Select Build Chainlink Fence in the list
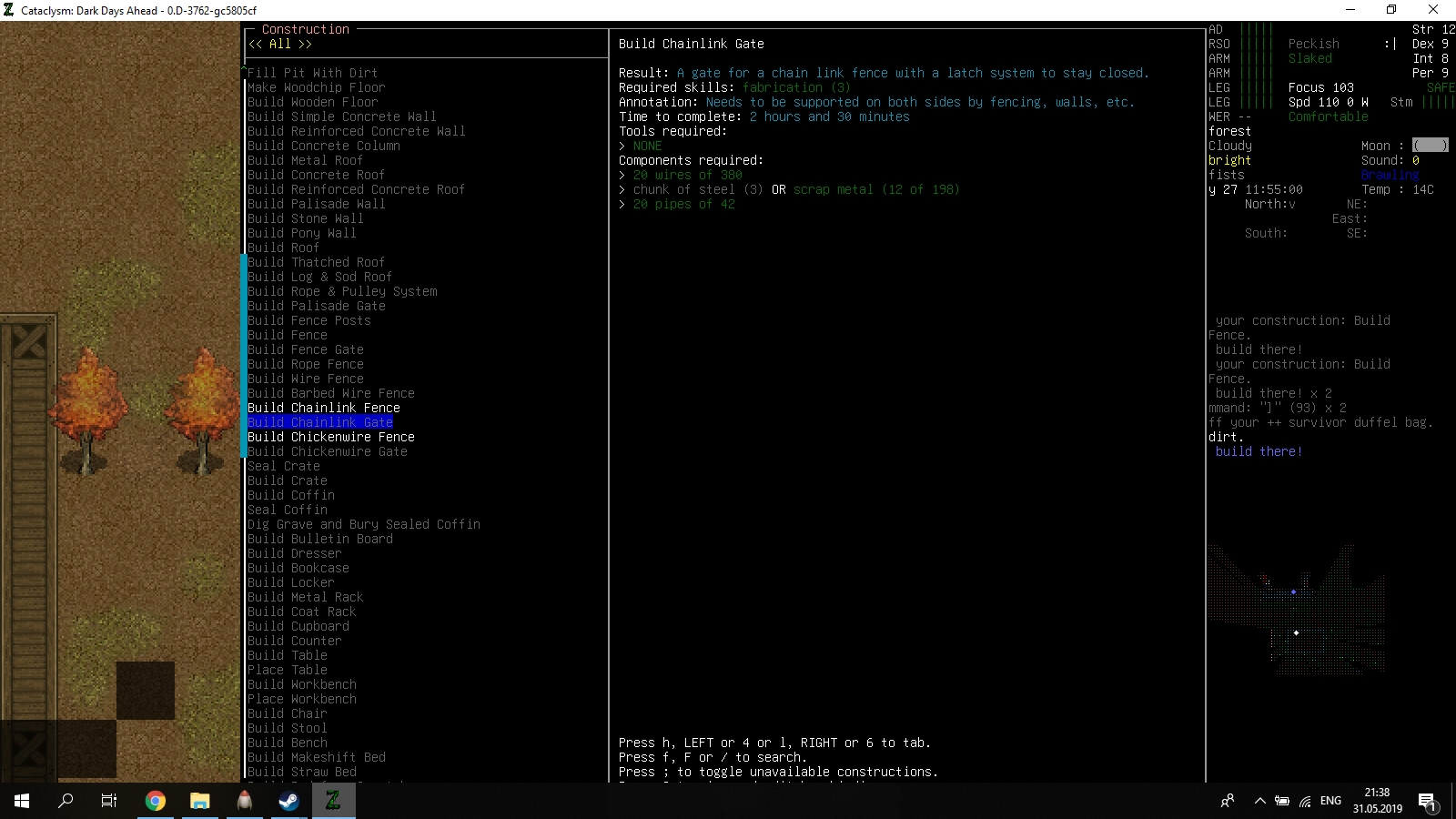Screen dimensions: 1456x819 pos(323,408)
